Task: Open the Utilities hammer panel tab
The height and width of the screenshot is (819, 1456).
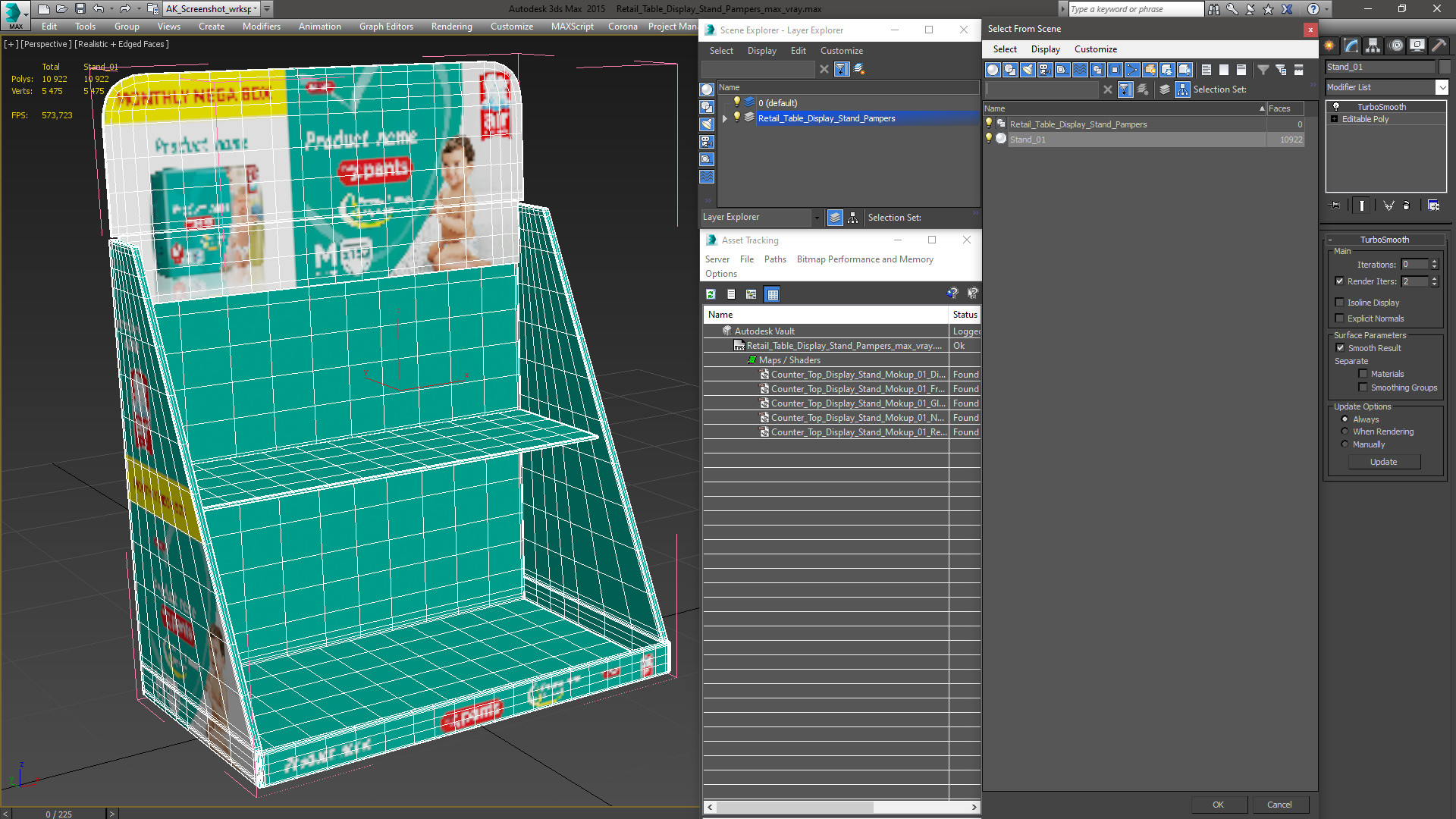Action: point(1439,45)
